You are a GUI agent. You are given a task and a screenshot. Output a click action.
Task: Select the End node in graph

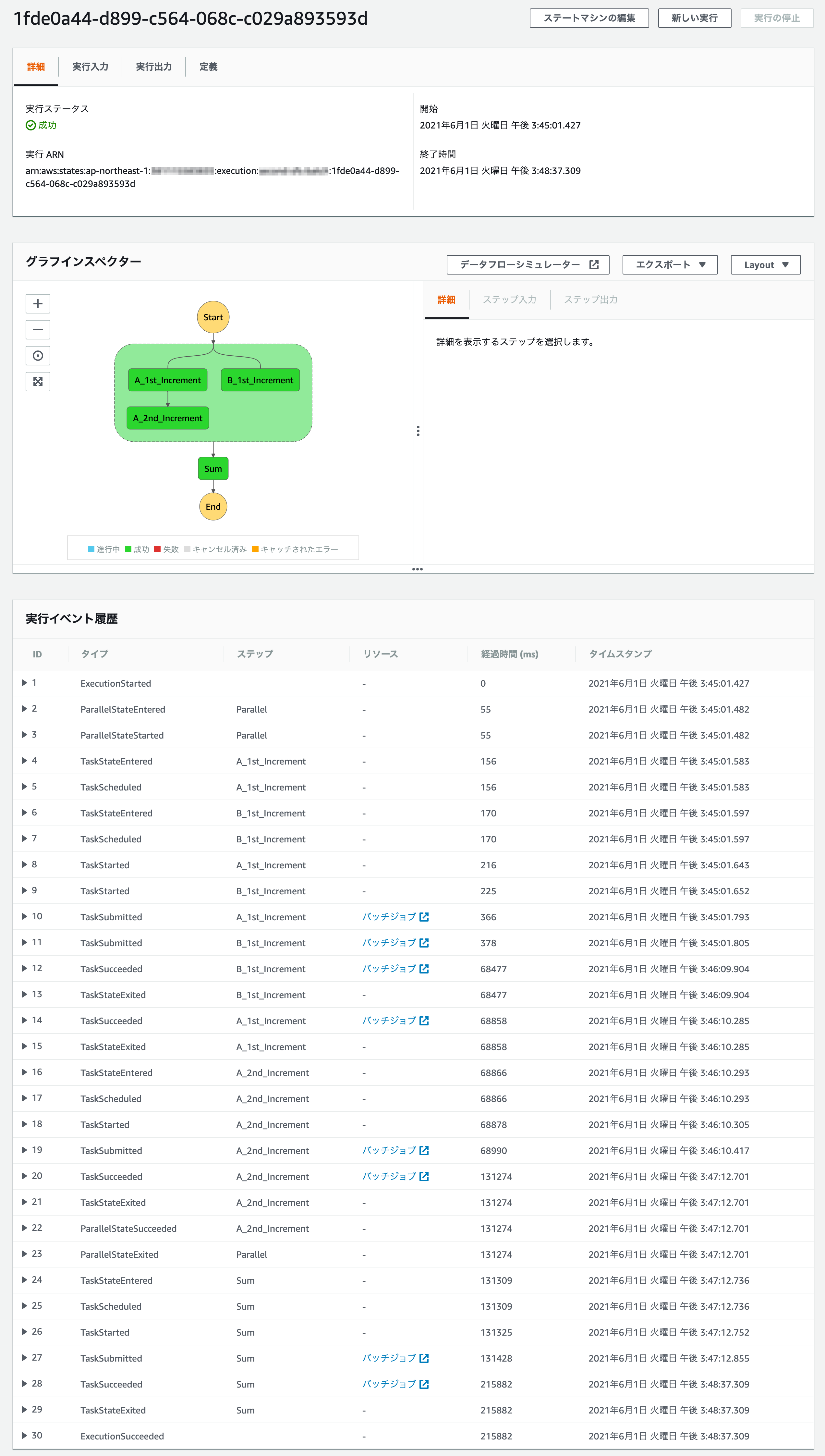(213, 507)
